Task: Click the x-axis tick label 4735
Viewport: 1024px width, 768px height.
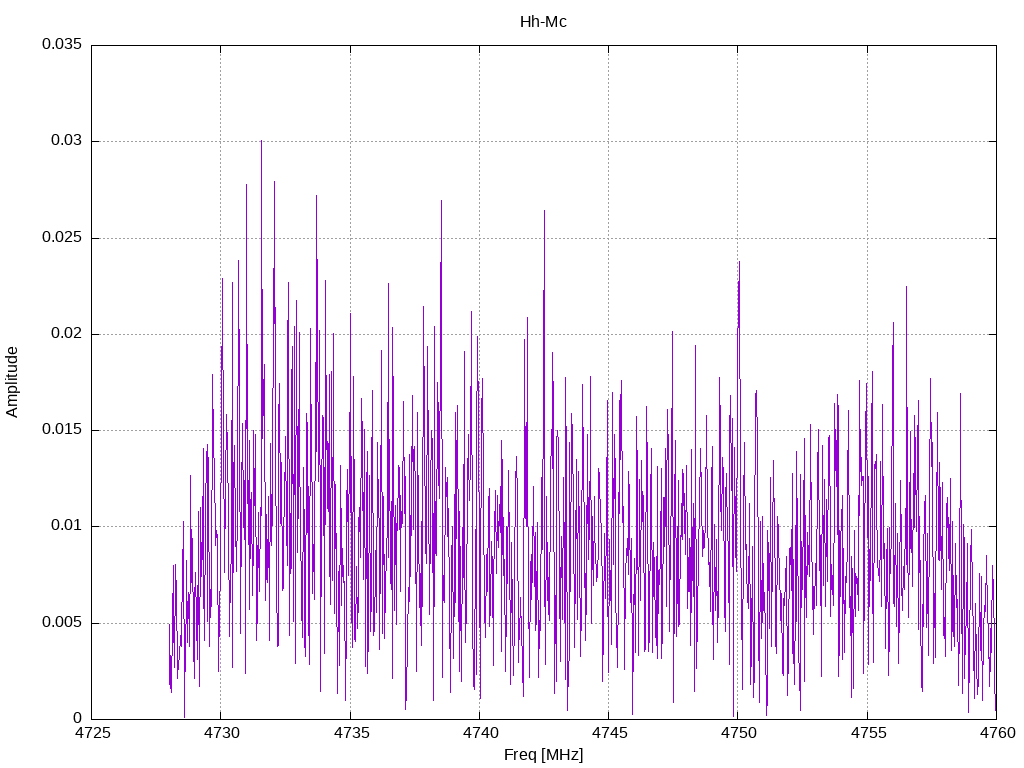Action: pos(351,733)
